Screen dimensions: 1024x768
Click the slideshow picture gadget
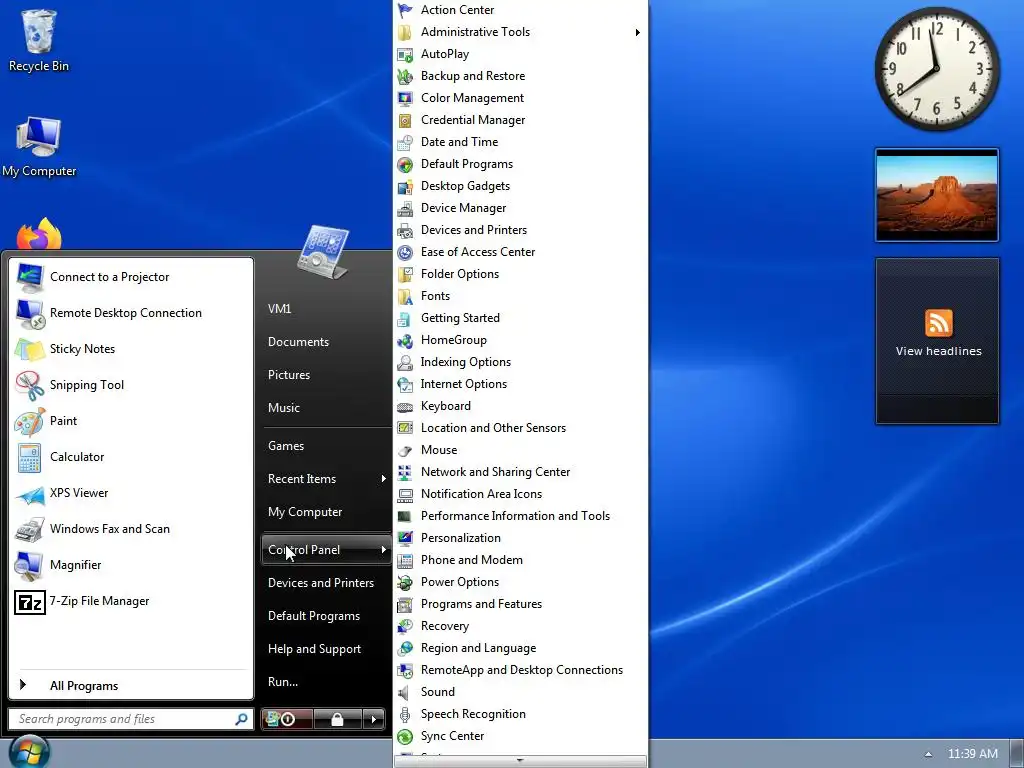(x=937, y=195)
